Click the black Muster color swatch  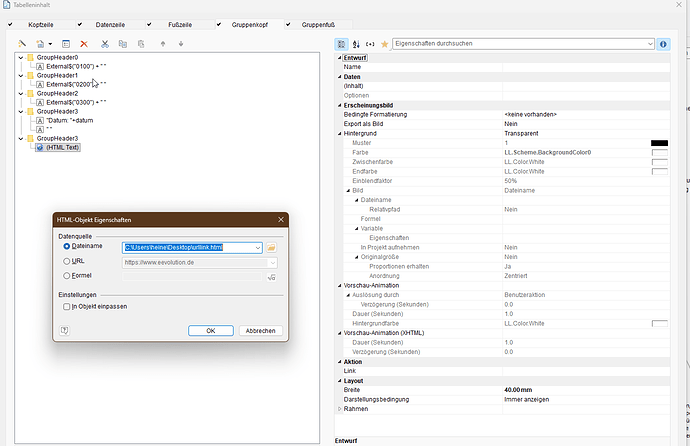659,143
